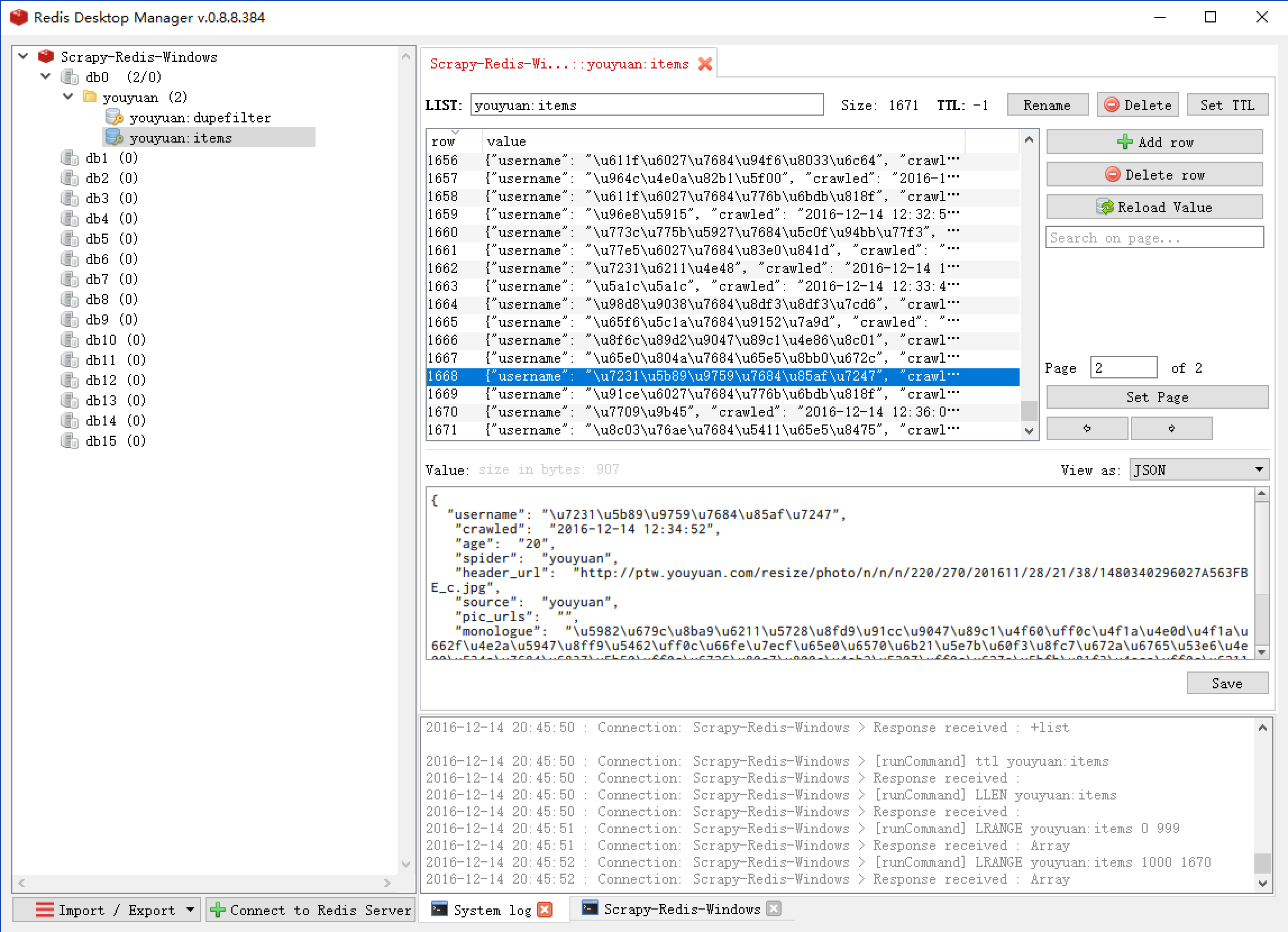Screen dimensions: 1288x932
Task: Collapse the db0 database node
Action: click(x=46, y=76)
